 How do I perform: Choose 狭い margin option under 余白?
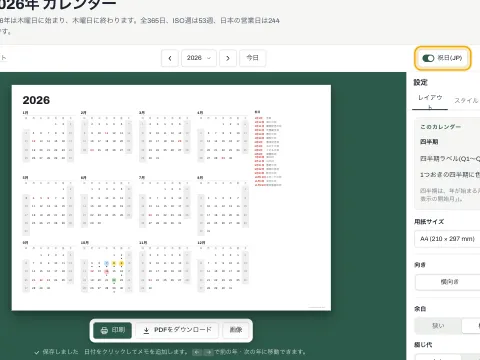(438, 326)
